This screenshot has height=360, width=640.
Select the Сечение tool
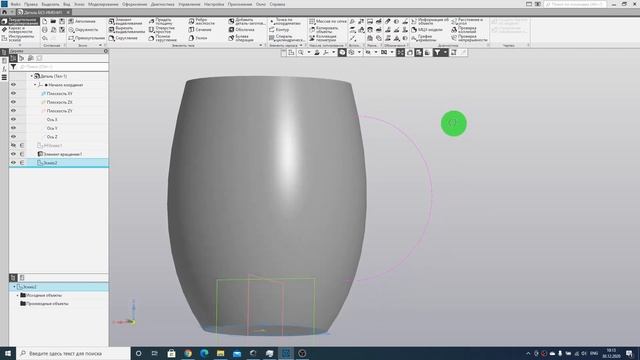point(200,30)
